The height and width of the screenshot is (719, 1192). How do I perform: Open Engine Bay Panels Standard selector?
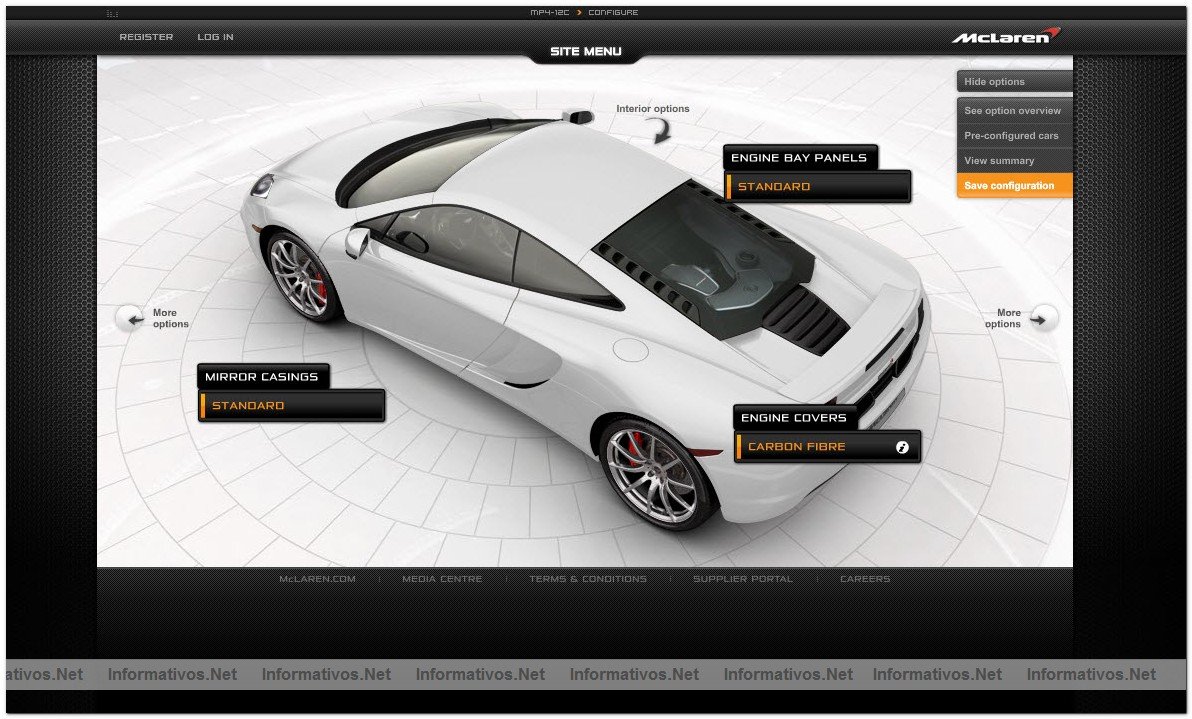[x=818, y=186]
